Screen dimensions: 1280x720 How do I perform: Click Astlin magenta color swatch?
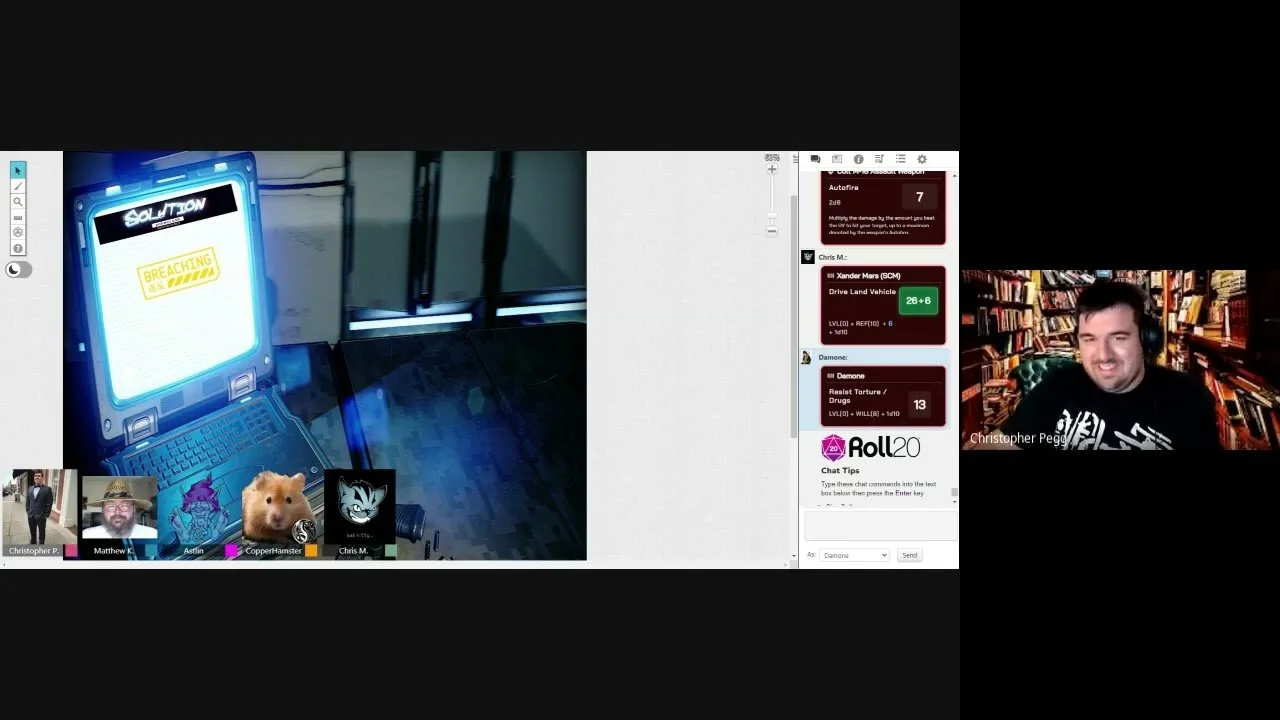coord(231,551)
